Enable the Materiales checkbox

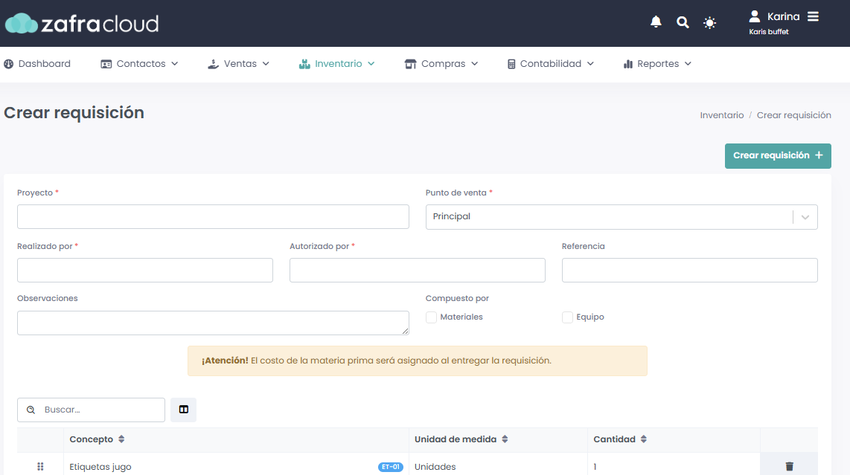(431, 317)
